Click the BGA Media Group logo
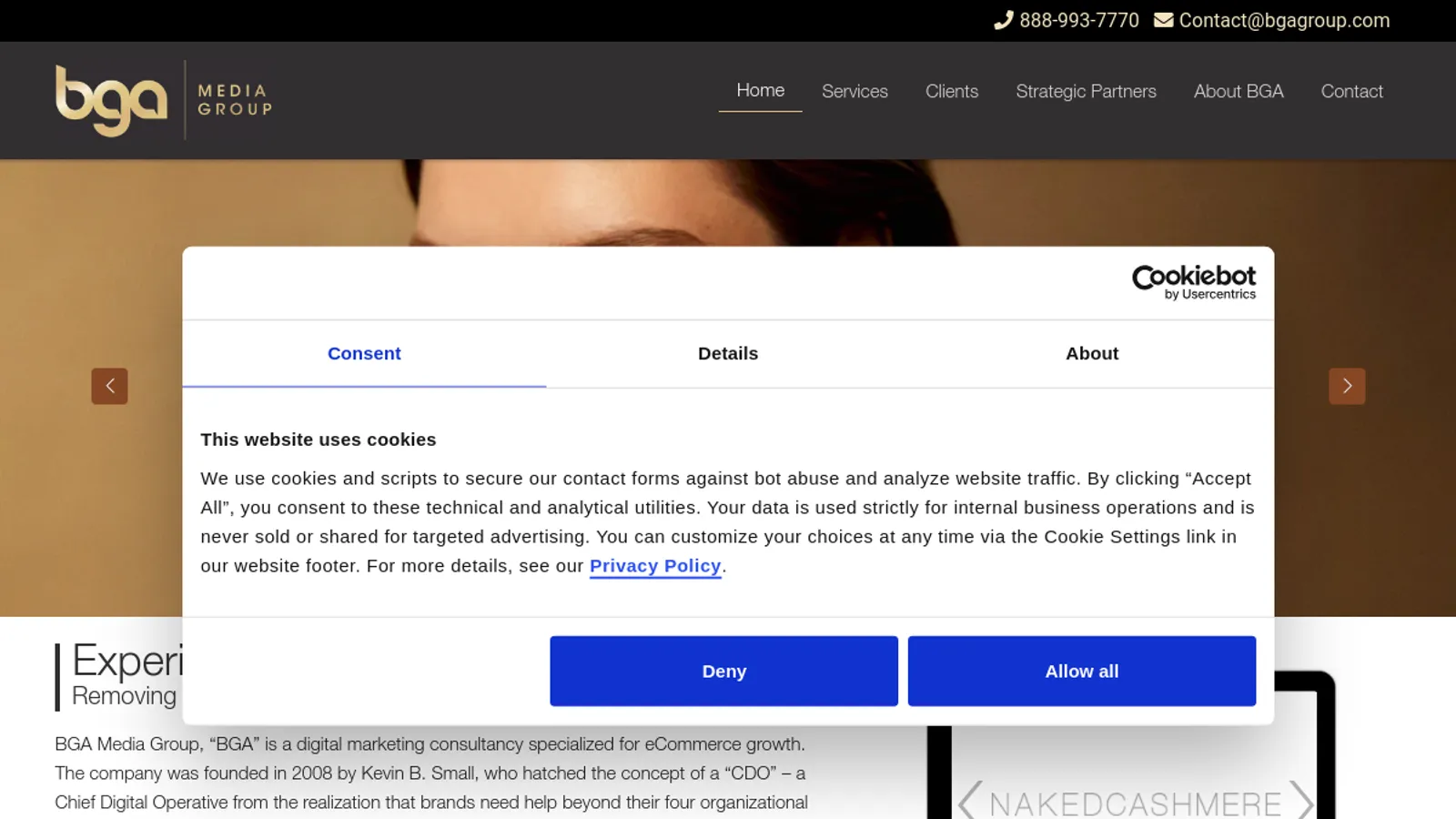 [x=164, y=100]
